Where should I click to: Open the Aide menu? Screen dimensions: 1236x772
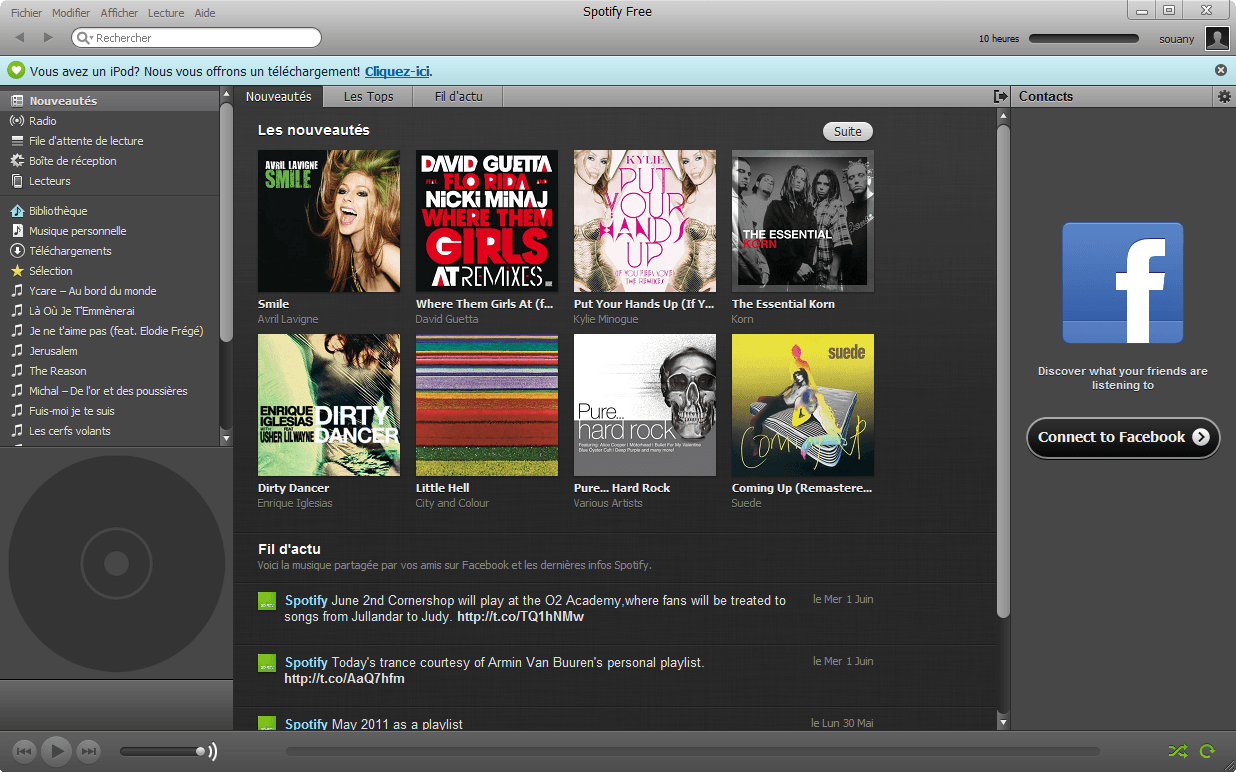(205, 13)
